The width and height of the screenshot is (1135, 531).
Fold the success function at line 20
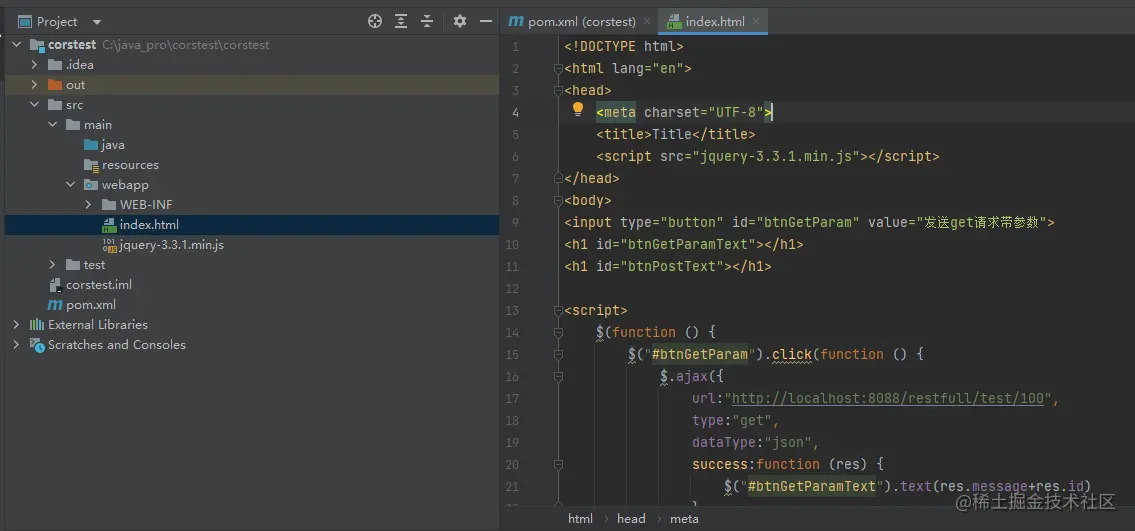coord(558,464)
